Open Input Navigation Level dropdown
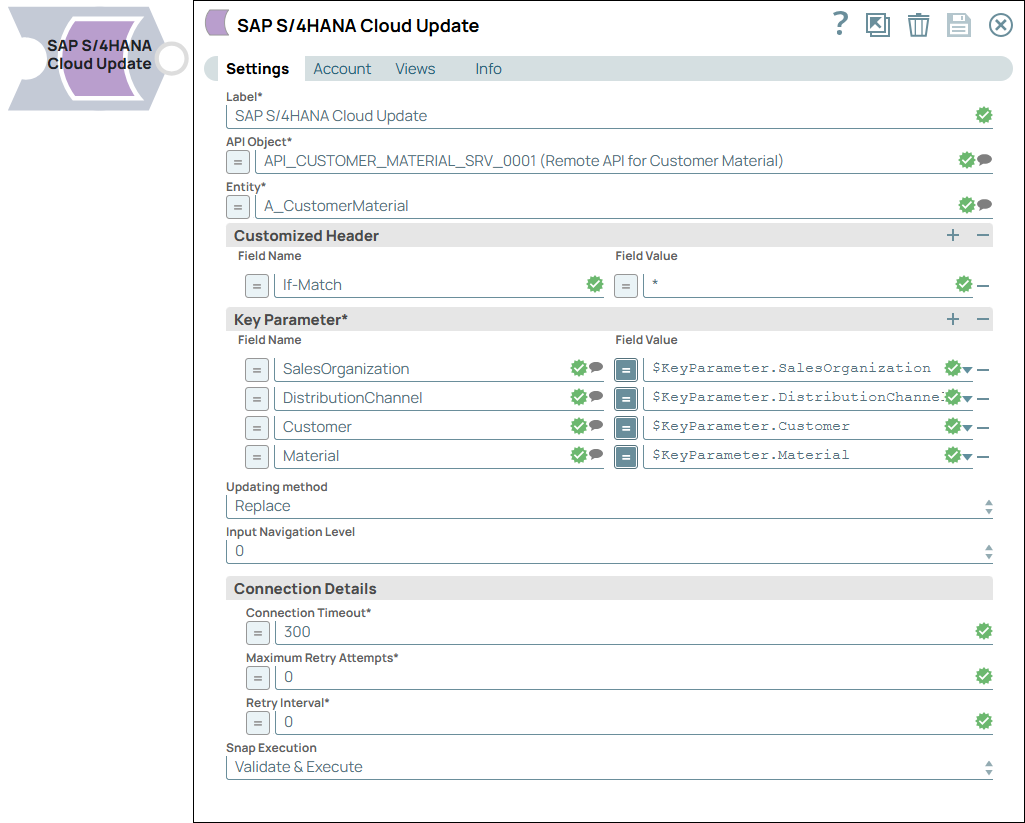 coord(609,551)
